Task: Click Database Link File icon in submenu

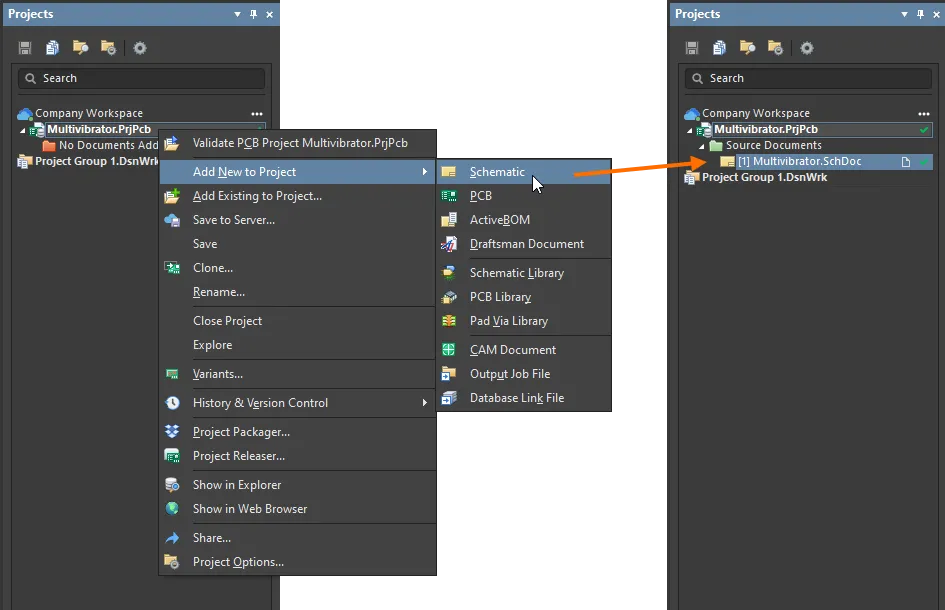Action: click(x=448, y=398)
